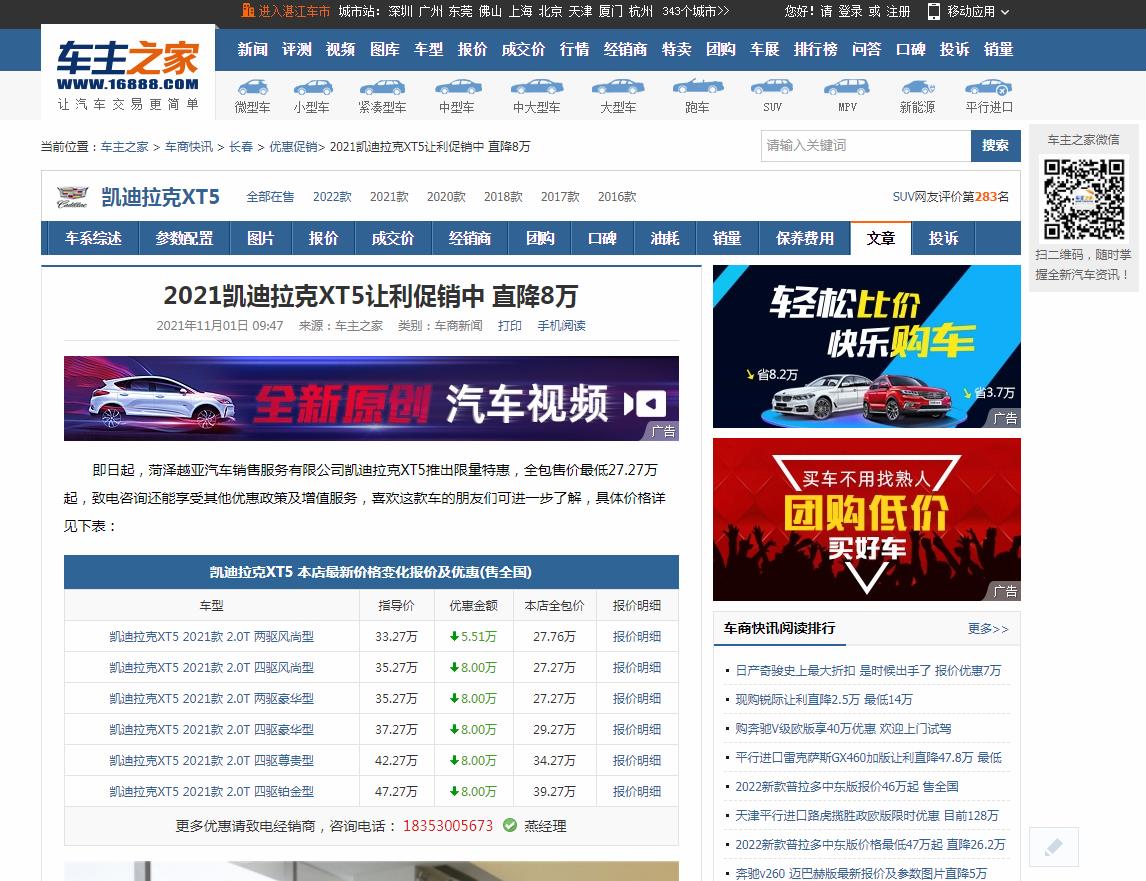
Task: Expand the 343个城市 city list
Action: (696, 11)
